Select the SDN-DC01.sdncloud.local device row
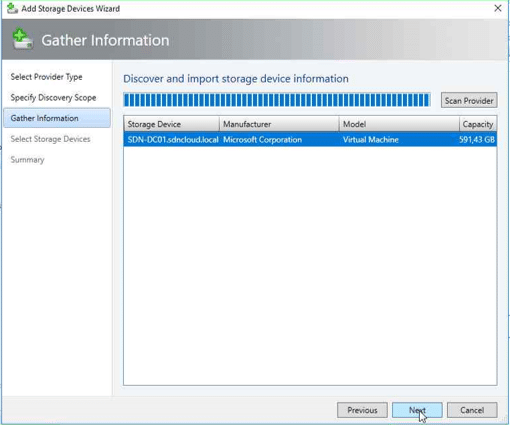 310,139
